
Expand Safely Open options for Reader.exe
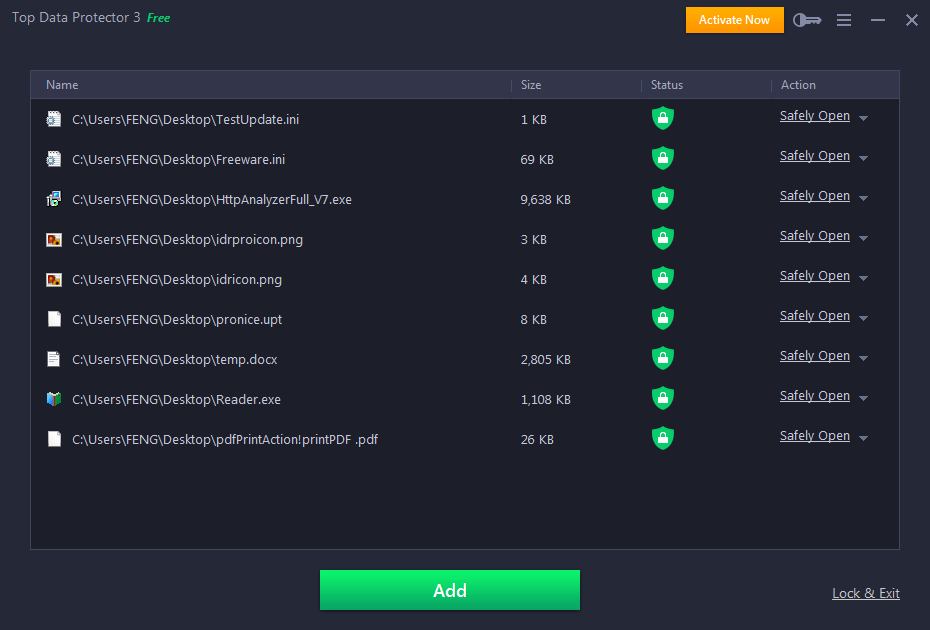(x=864, y=396)
